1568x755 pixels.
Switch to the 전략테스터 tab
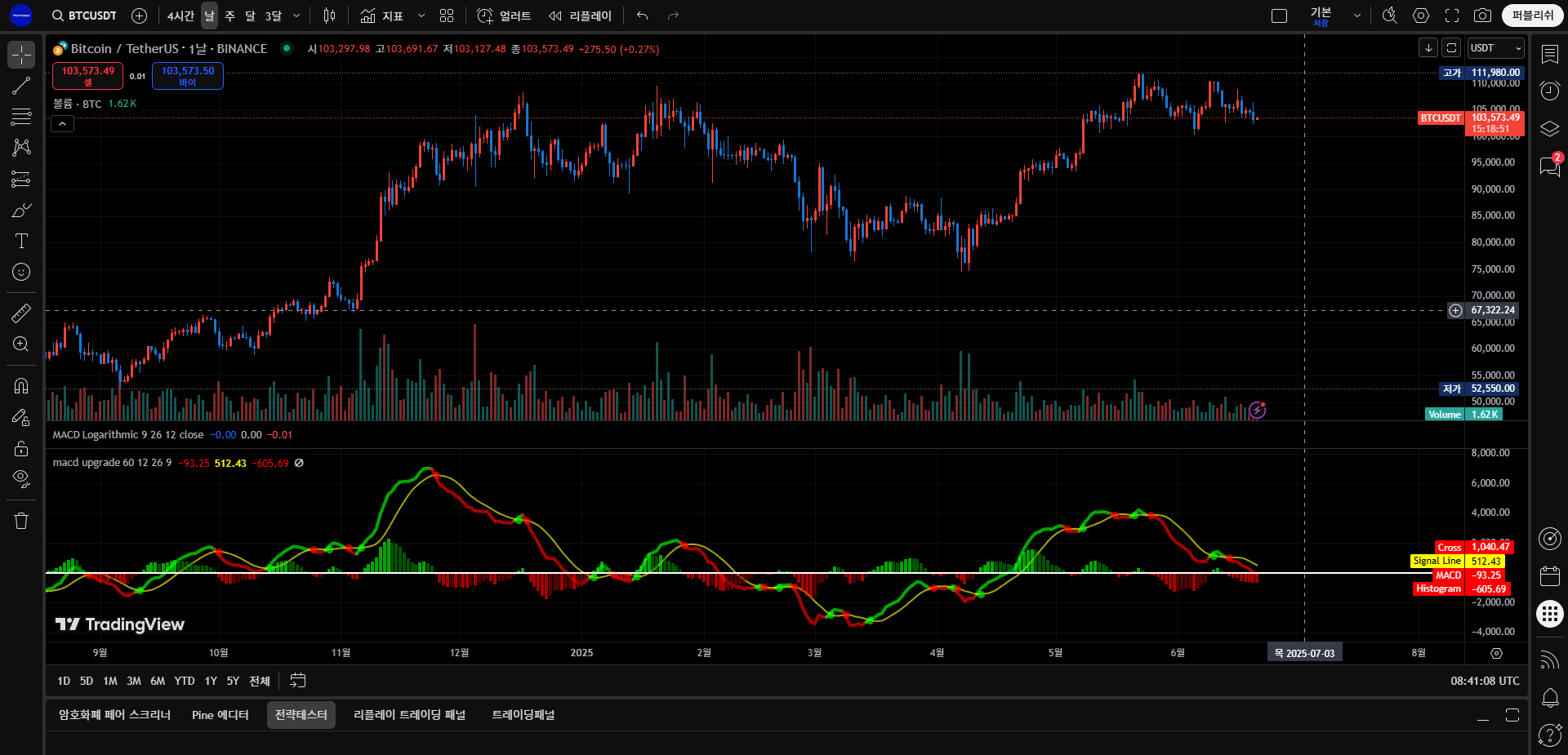(x=301, y=715)
